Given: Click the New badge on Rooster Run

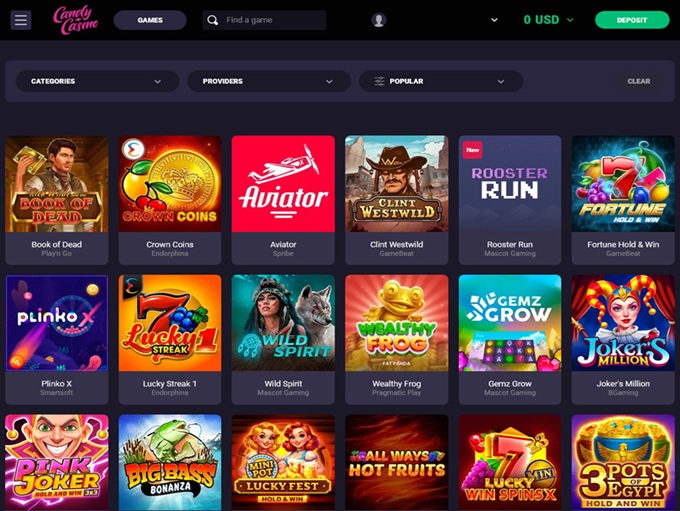Looking at the screenshot, I should (472, 150).
